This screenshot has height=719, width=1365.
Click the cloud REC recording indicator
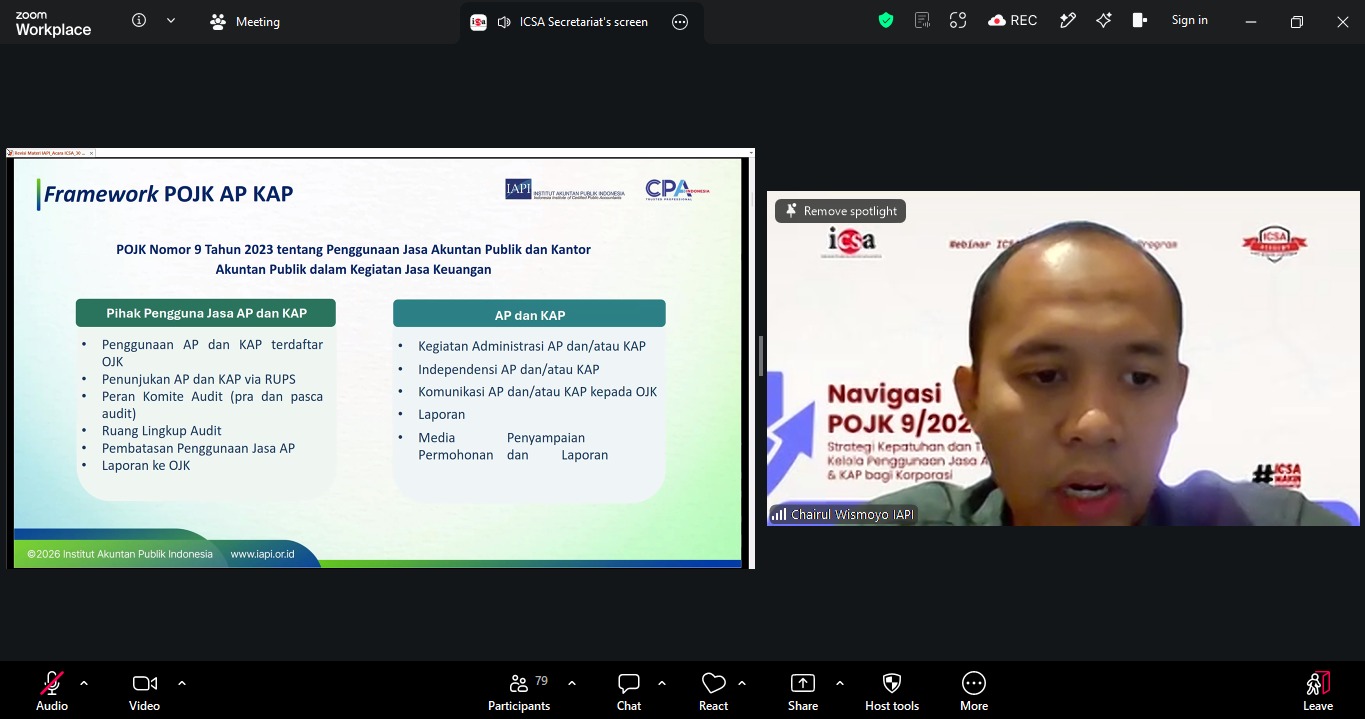tap(1012, 20)
